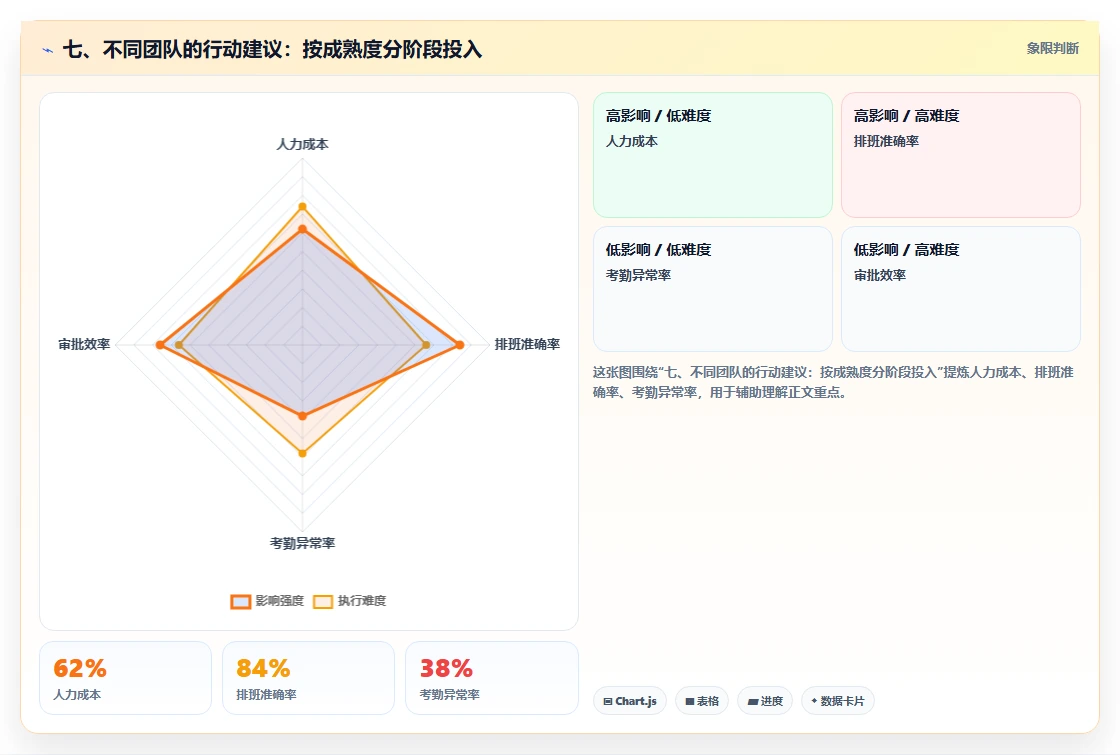Click the 数据卡片 tag chip
Viewport: 1120px width, 755px height.
click(838, 701)
